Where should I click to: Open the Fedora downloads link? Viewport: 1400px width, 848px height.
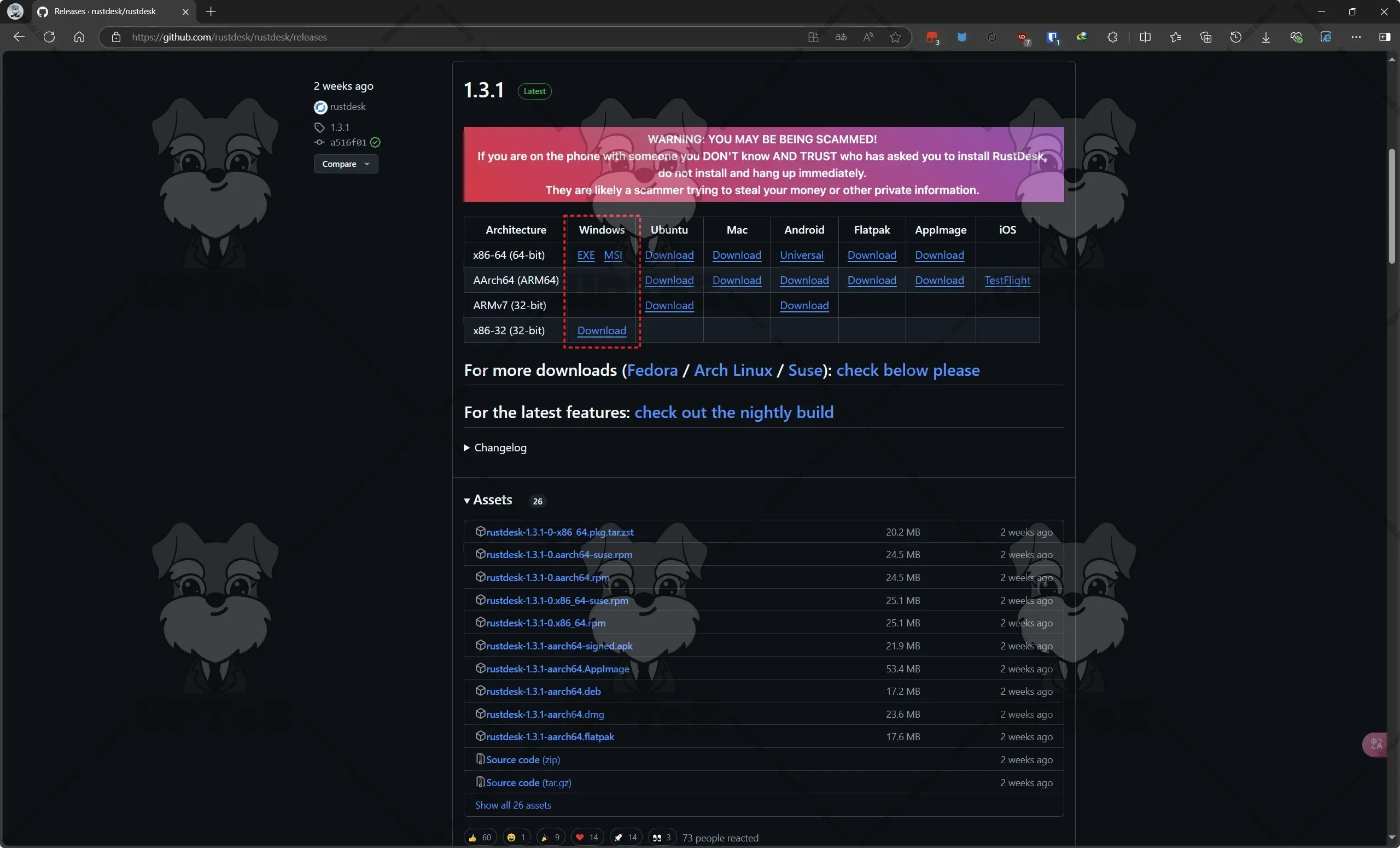tap(652, 370)
